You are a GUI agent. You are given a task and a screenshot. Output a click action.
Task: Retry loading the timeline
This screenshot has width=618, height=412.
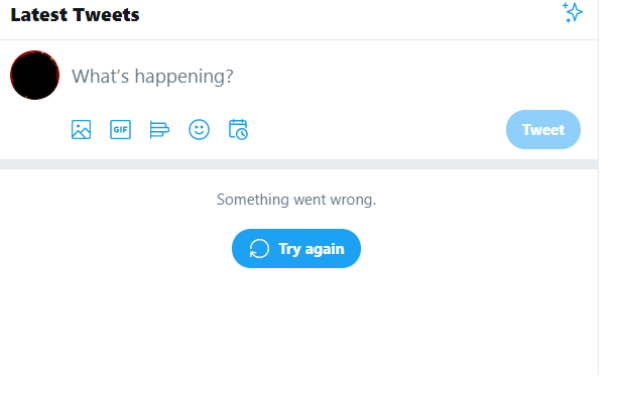296,249
